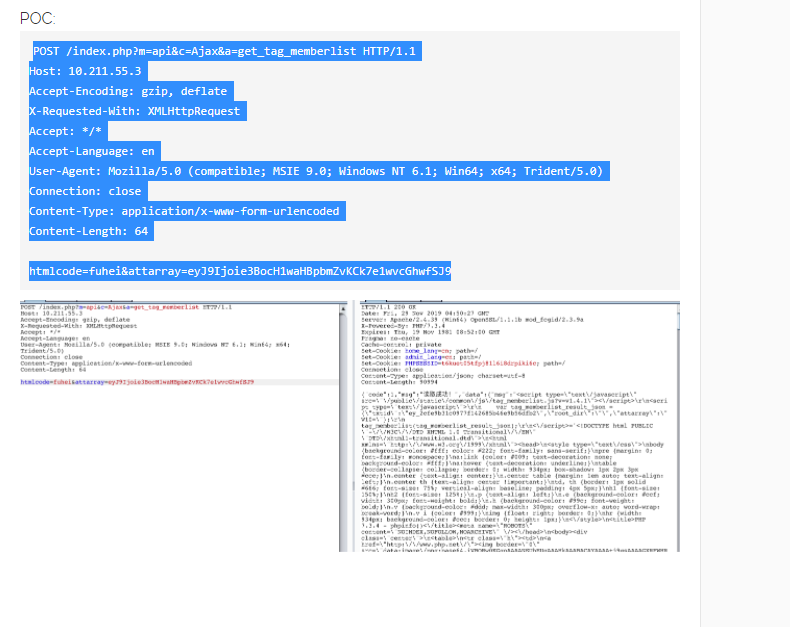Click the "Cache-Control: private" response line

[401, 344]
